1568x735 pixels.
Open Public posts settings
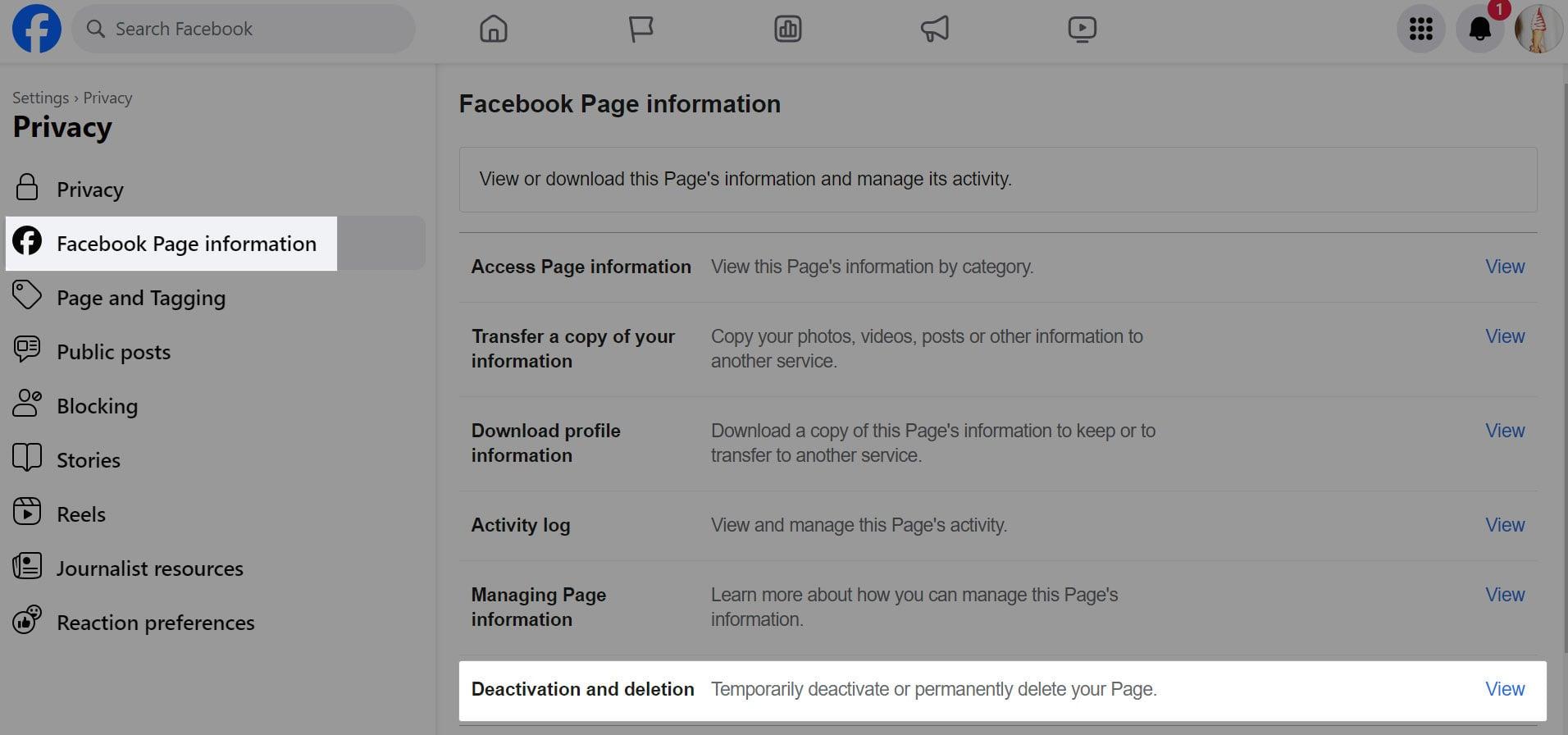click(x=113, y=352)
